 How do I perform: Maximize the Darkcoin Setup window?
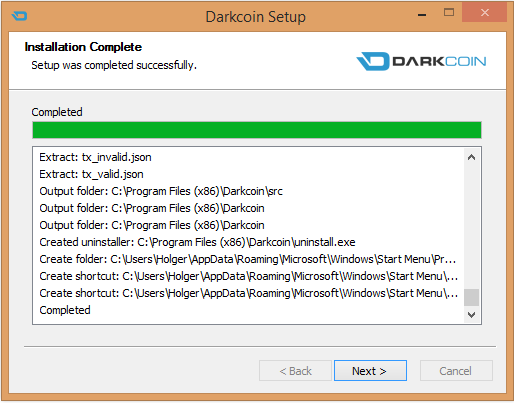coord(449,13)
